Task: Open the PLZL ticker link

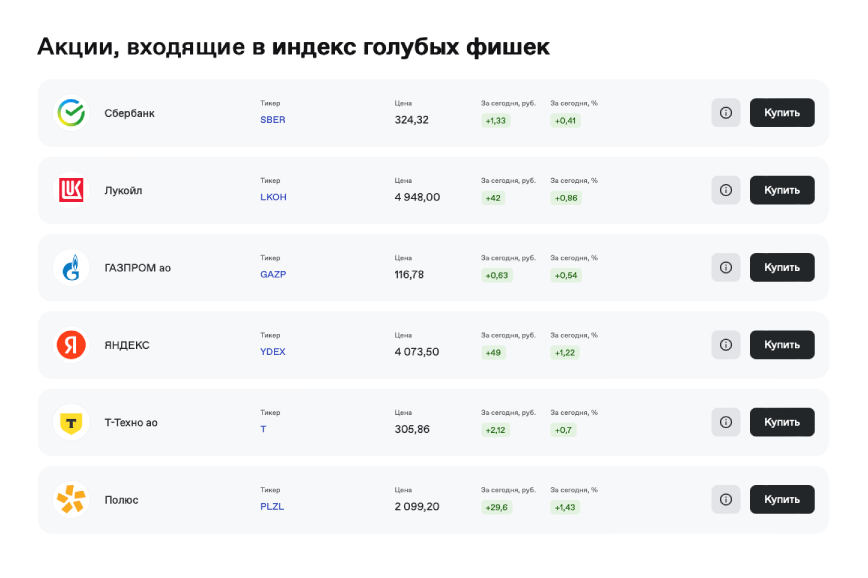Action: point(272,507)
